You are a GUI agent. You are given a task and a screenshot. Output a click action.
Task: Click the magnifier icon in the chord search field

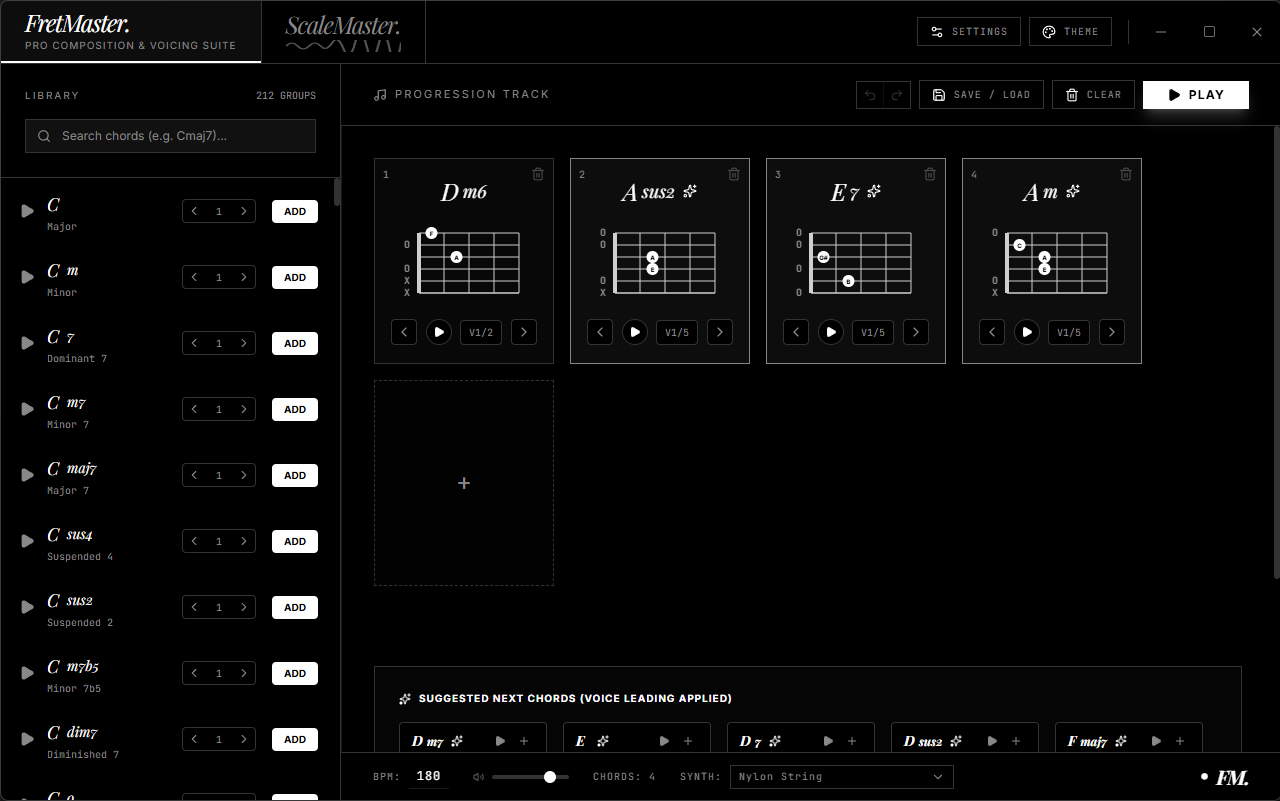43,135
